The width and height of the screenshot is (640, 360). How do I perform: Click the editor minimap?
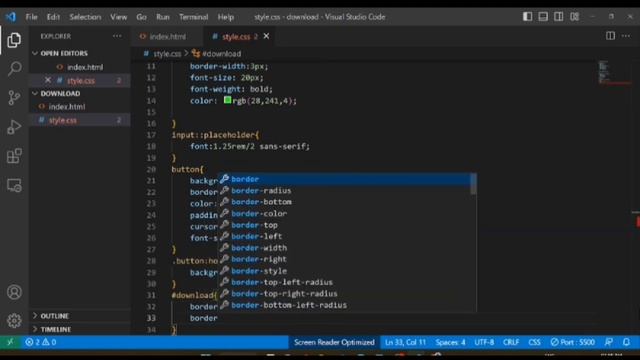614,73
